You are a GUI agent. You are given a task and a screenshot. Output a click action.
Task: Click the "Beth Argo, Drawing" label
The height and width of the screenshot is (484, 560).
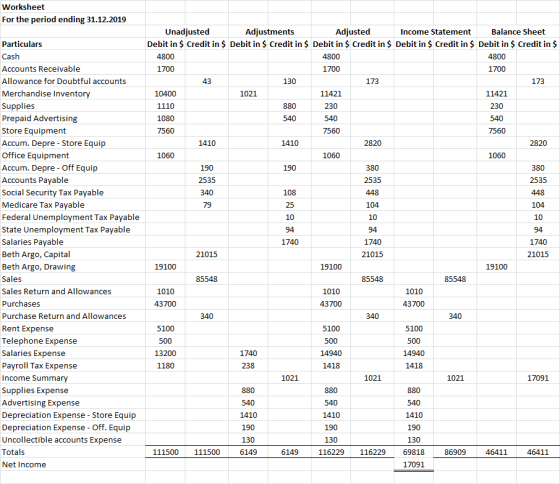pos(39,267)
